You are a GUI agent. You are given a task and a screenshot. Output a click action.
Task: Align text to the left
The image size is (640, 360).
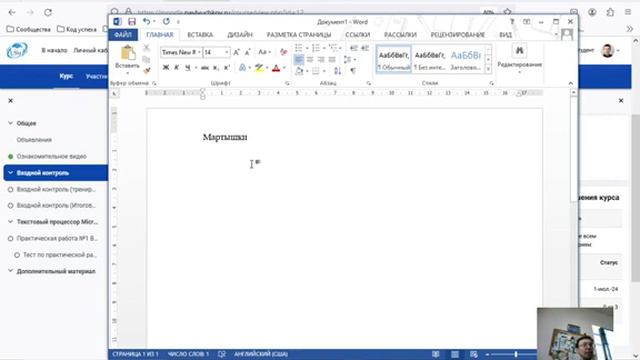(299, 60)
